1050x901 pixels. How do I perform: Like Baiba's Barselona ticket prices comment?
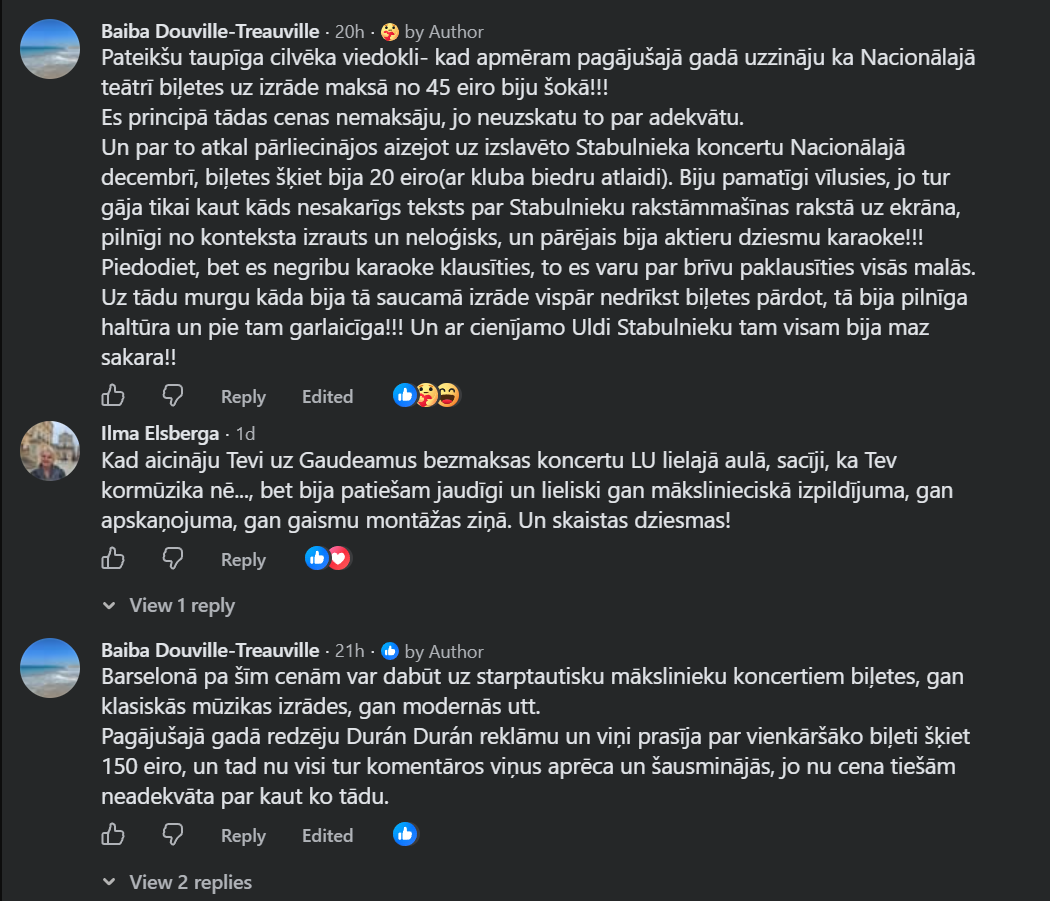click(x=112, y=834)
